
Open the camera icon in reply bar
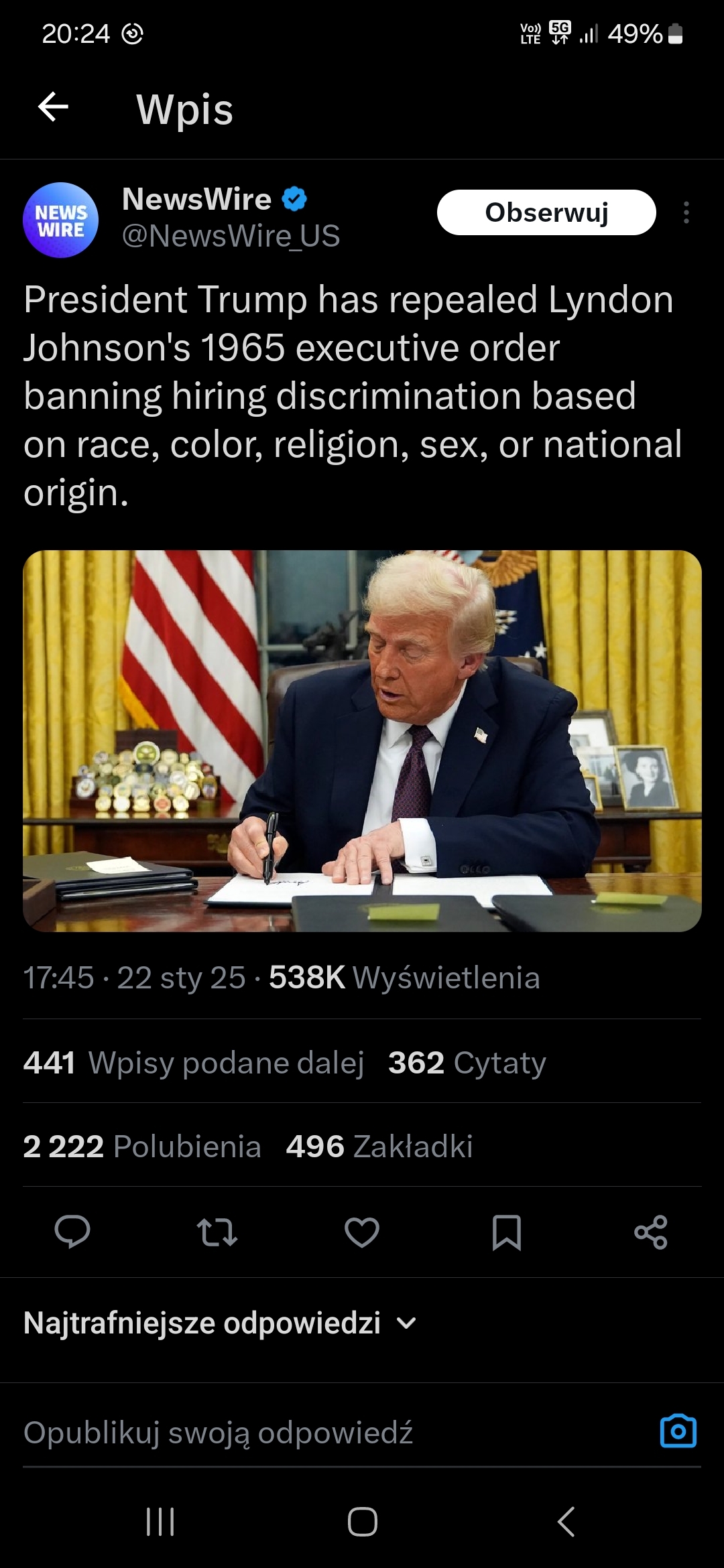(678, 1431)
